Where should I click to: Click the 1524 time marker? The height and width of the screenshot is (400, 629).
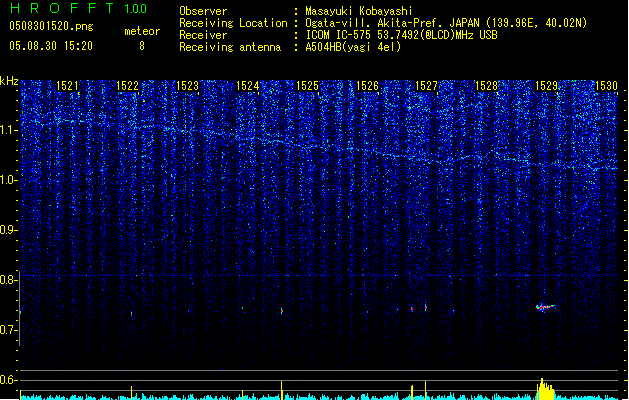(248, 86)
